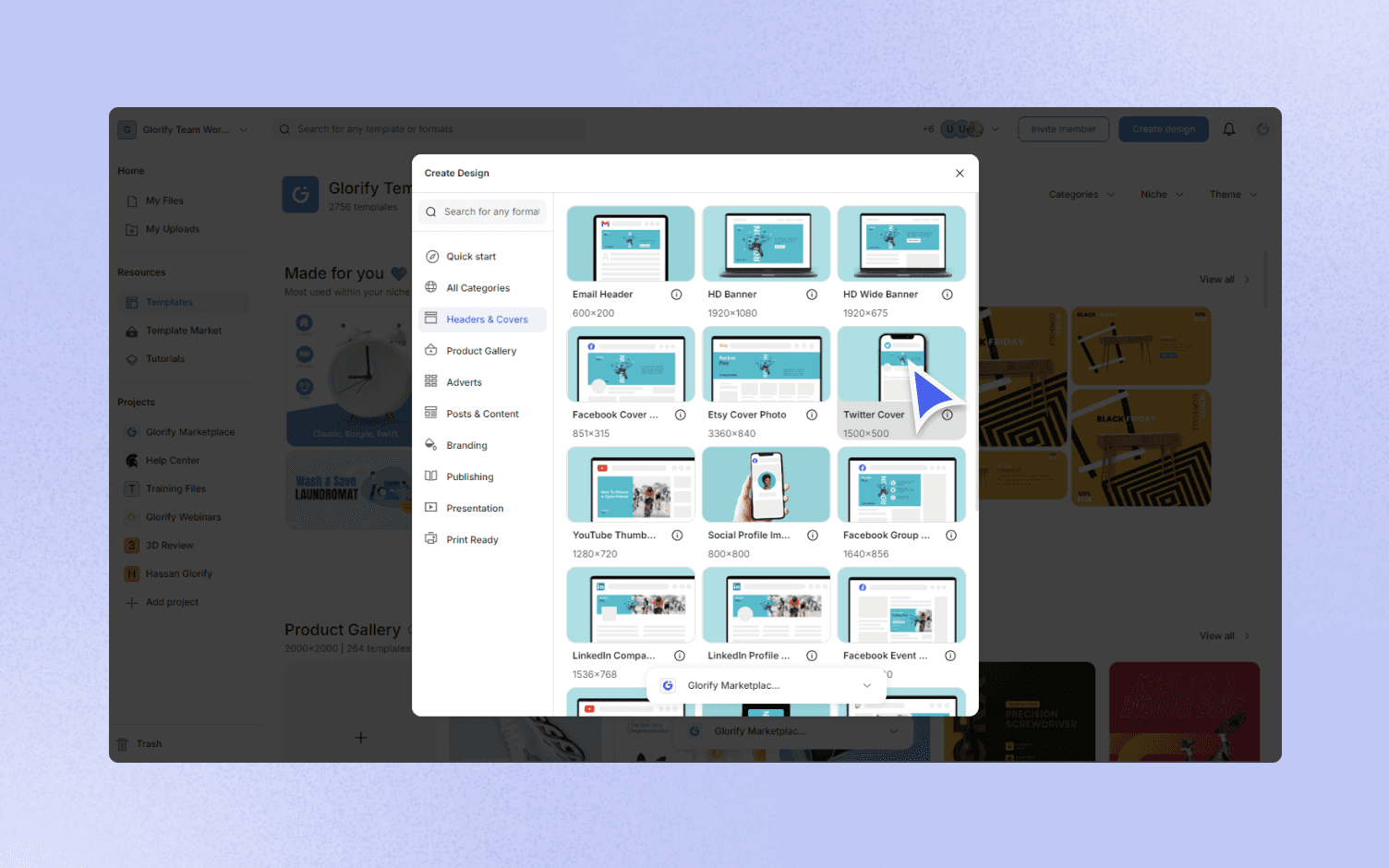1389x868 pixels.
Task: Click the Adverts grid icon
Action: [431, 381]
